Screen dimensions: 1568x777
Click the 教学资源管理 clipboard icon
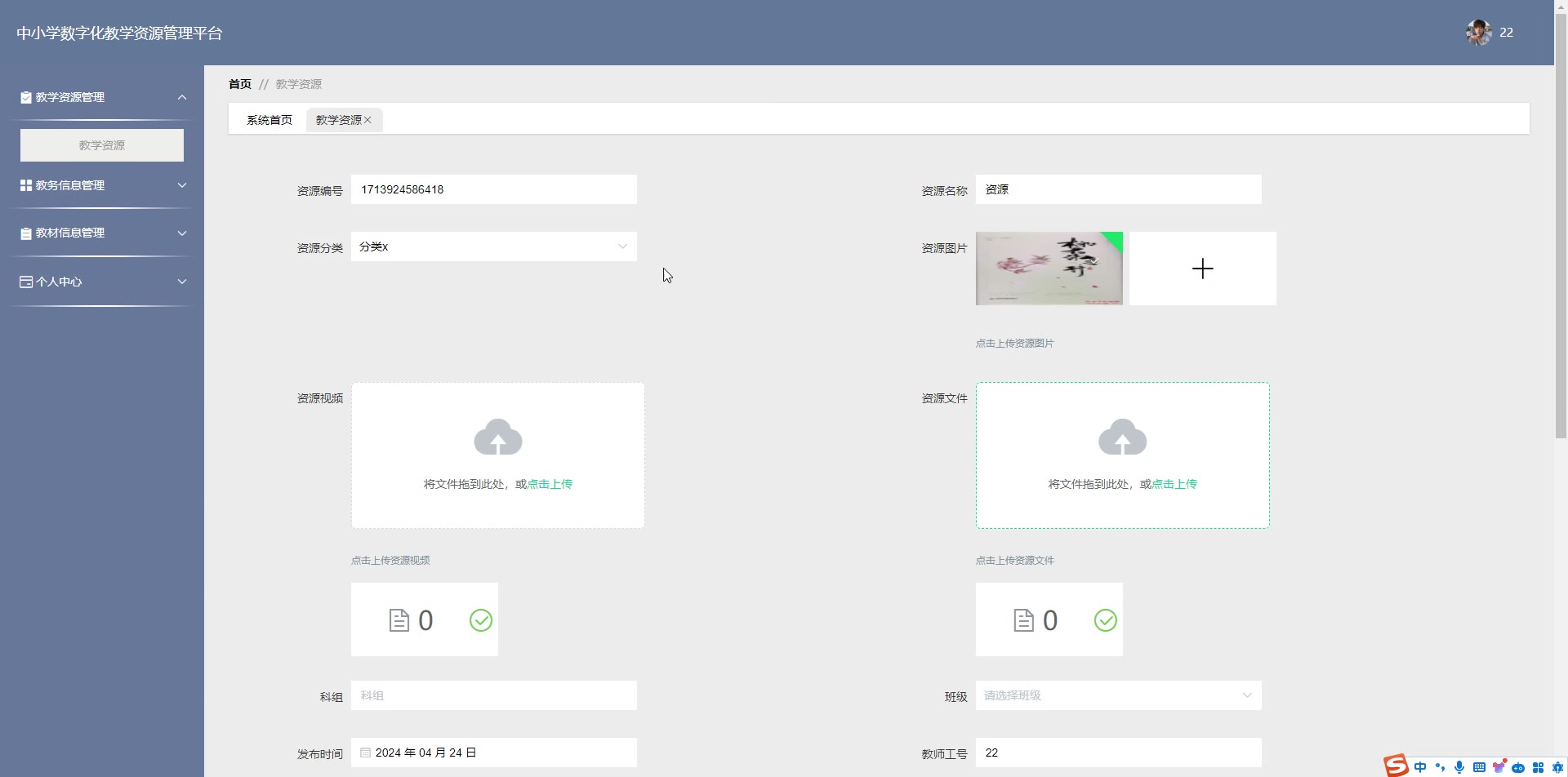tap(26, 97)
